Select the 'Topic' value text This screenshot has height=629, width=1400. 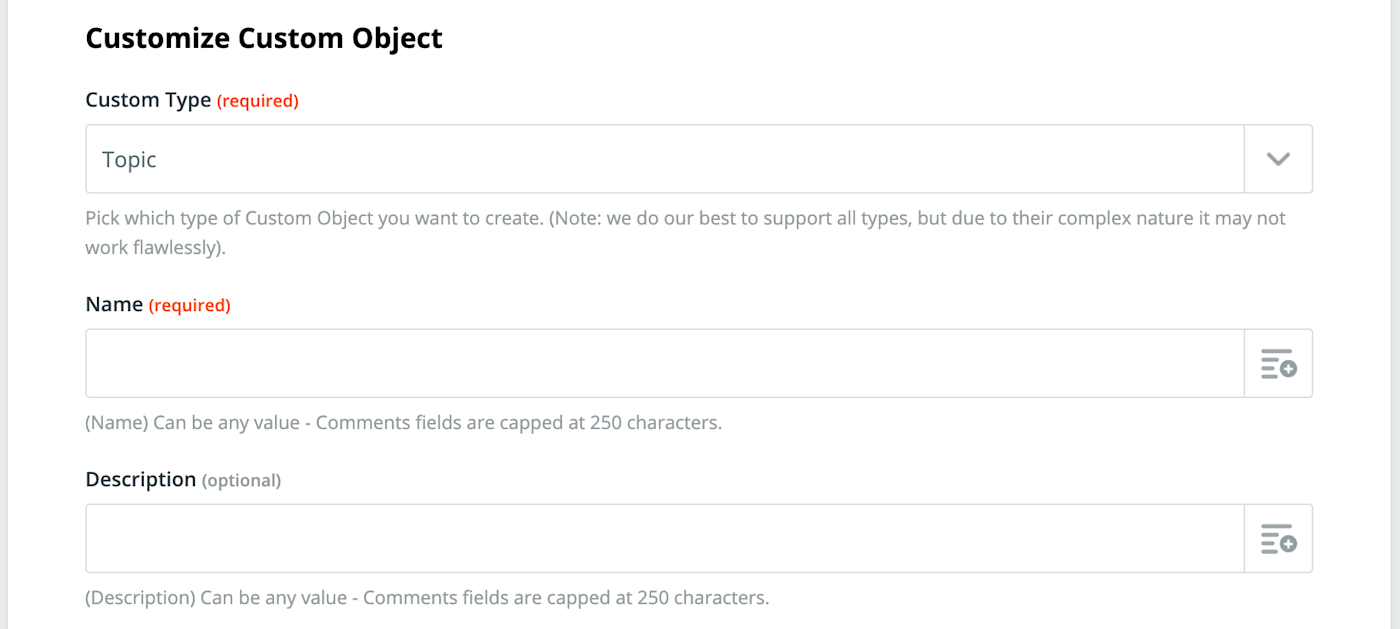click(130, 160)
